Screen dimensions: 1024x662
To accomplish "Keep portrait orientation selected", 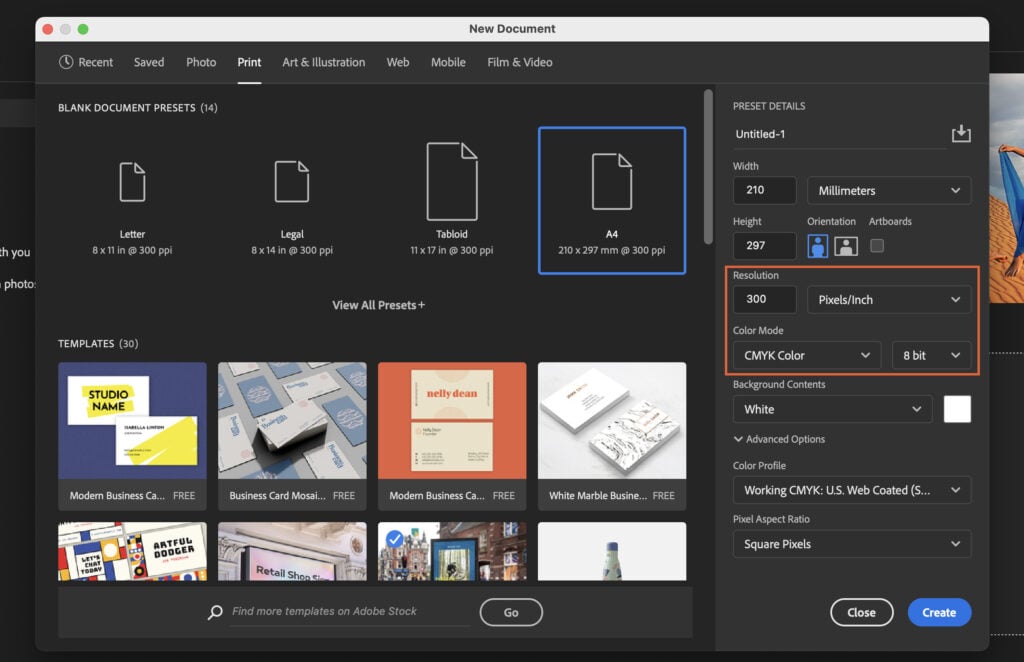I will 818,245.
